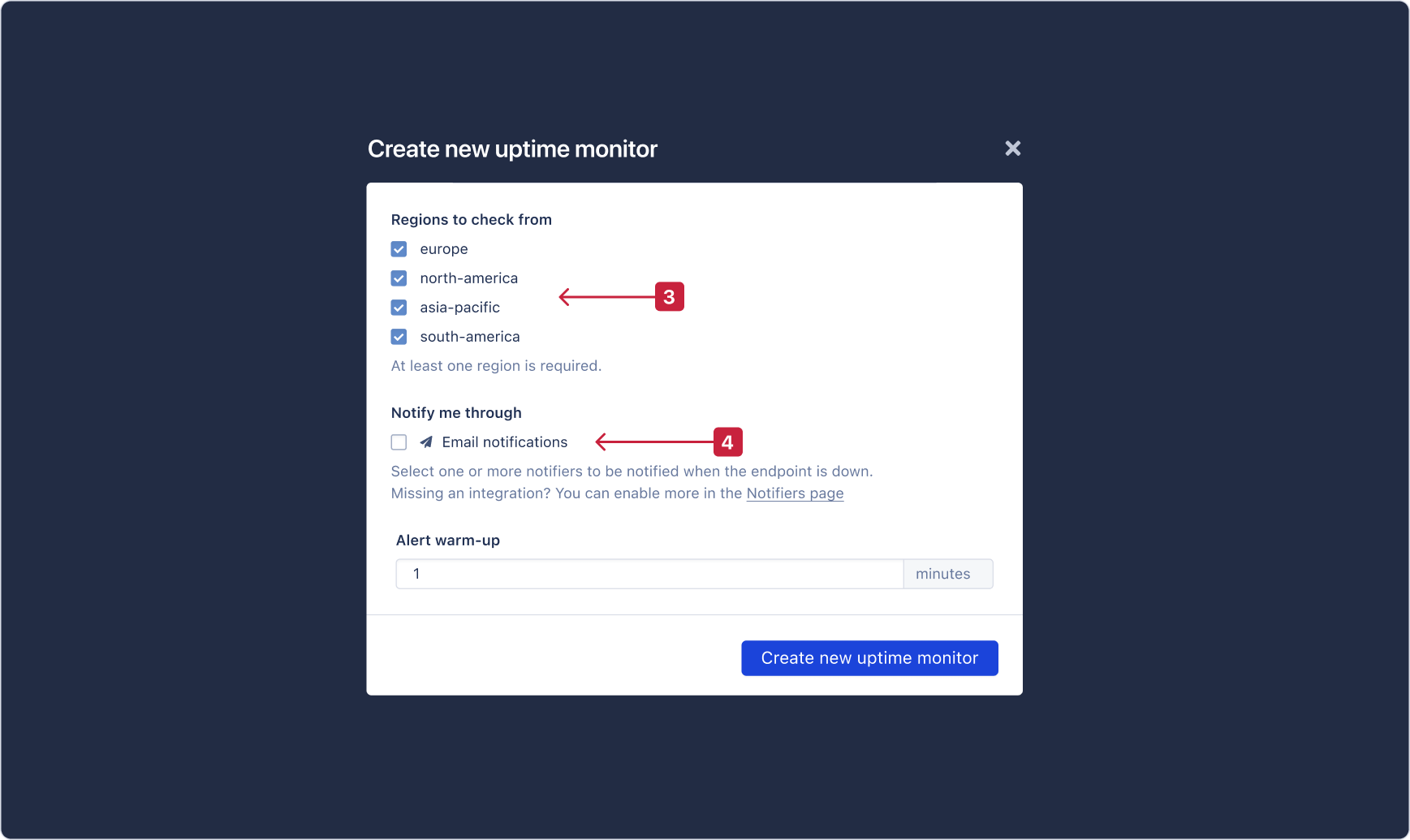
Task: Uncheck the europe region checkbox
Action: pos(399,248)
